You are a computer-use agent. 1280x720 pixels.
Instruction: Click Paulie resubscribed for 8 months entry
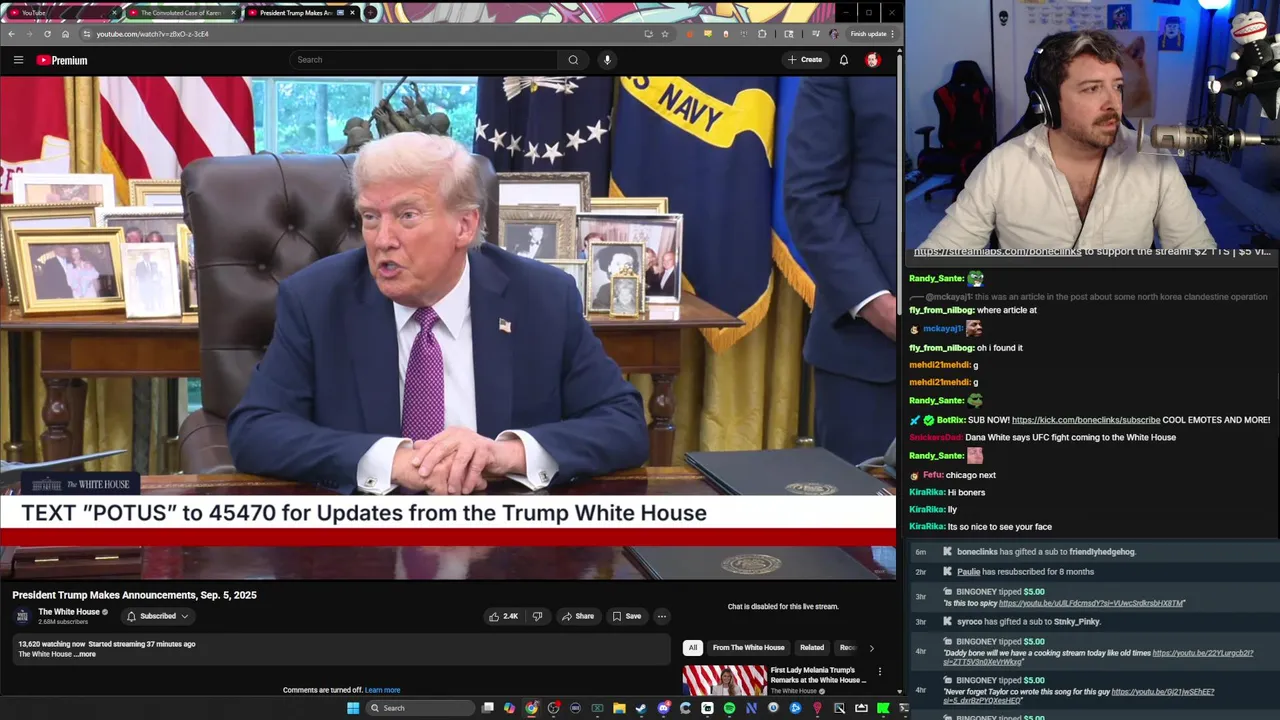pos(1025,572)
